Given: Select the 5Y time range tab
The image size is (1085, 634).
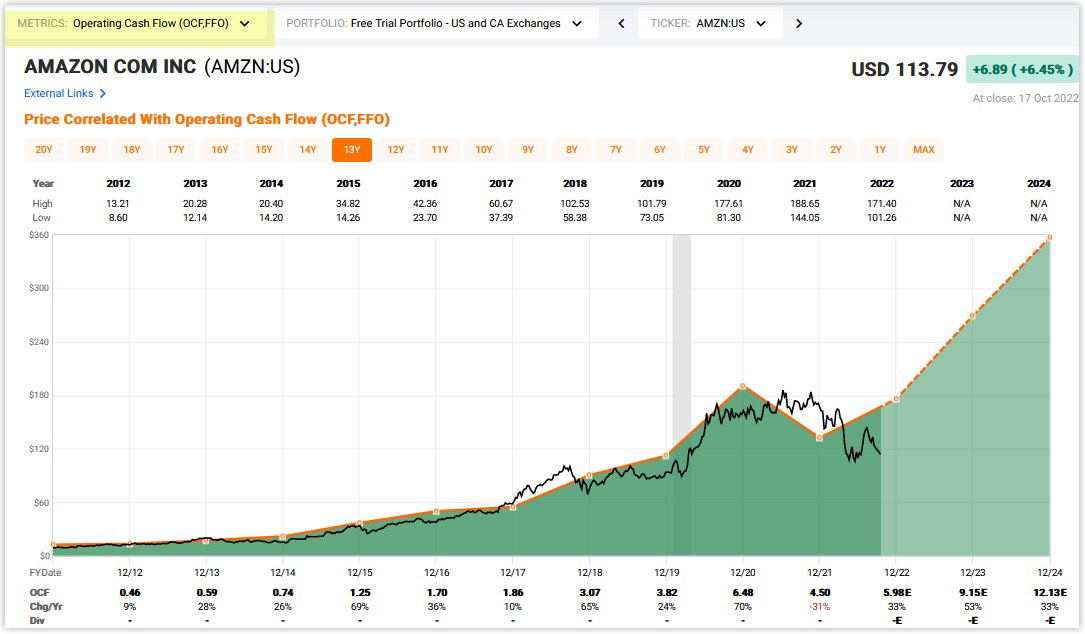Looking at the screenshot, I should 704,150.
